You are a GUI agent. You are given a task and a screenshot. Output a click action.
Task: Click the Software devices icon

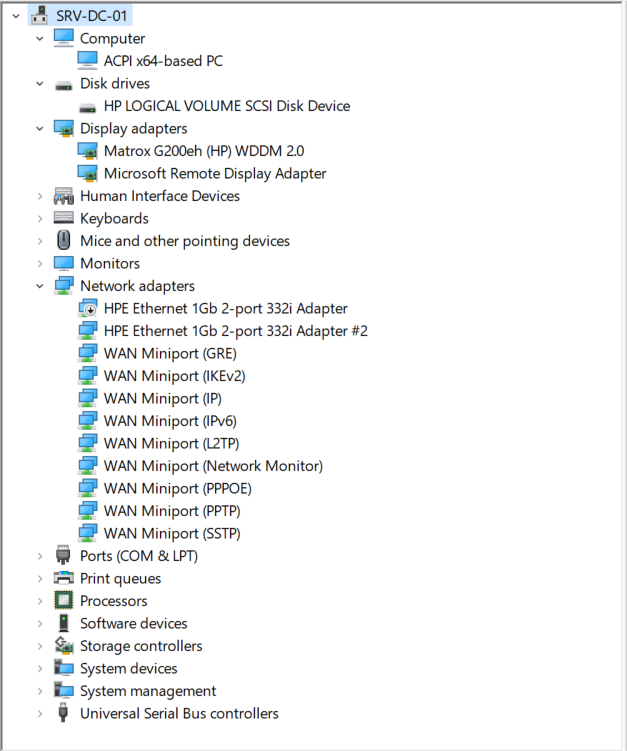point(63,623)
